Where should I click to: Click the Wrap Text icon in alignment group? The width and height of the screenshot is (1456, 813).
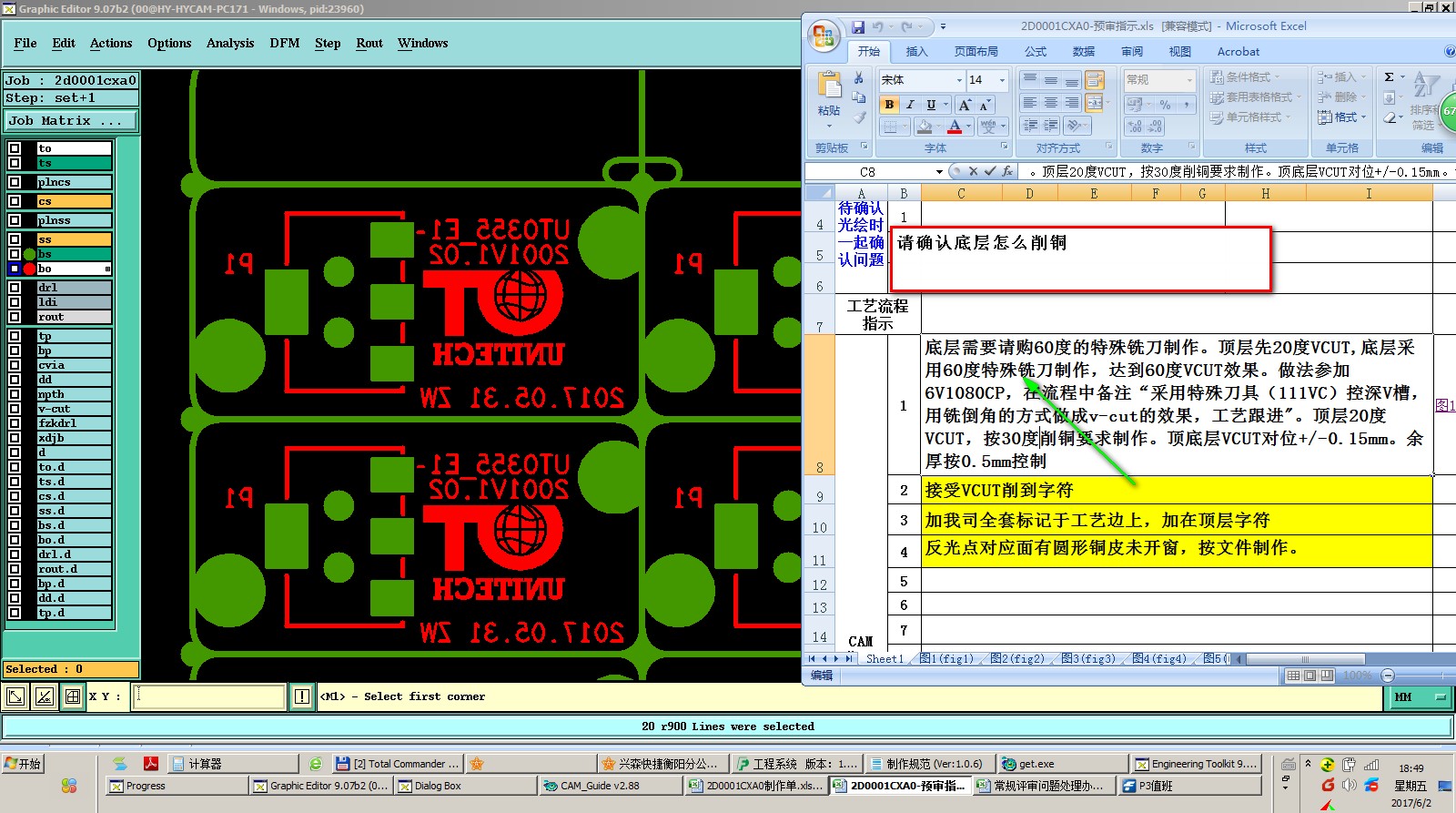(1095, 80)
